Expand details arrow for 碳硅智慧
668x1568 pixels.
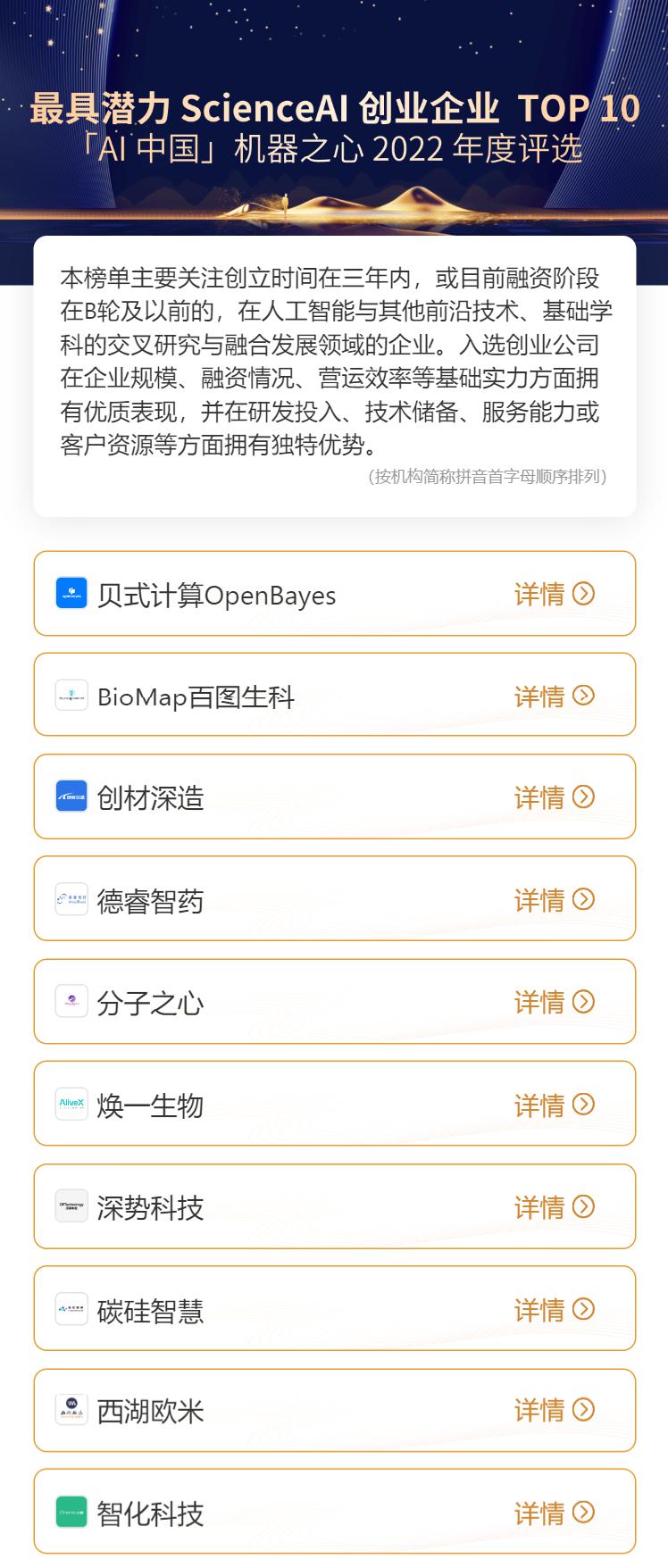(583, 1309)
